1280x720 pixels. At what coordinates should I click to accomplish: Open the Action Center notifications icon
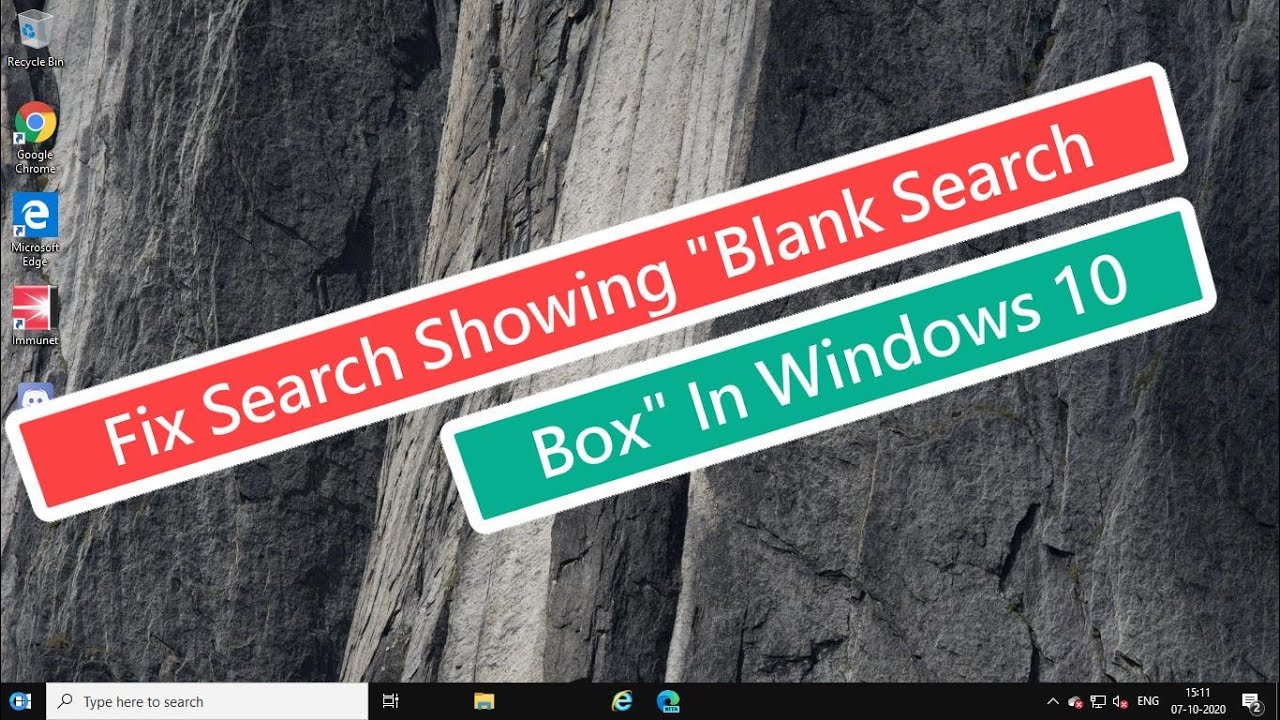pos(1250,702)
